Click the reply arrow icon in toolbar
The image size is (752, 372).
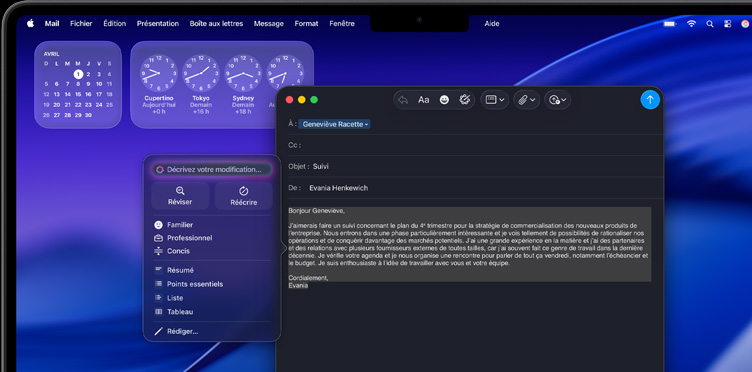click(x=403, y=100)
